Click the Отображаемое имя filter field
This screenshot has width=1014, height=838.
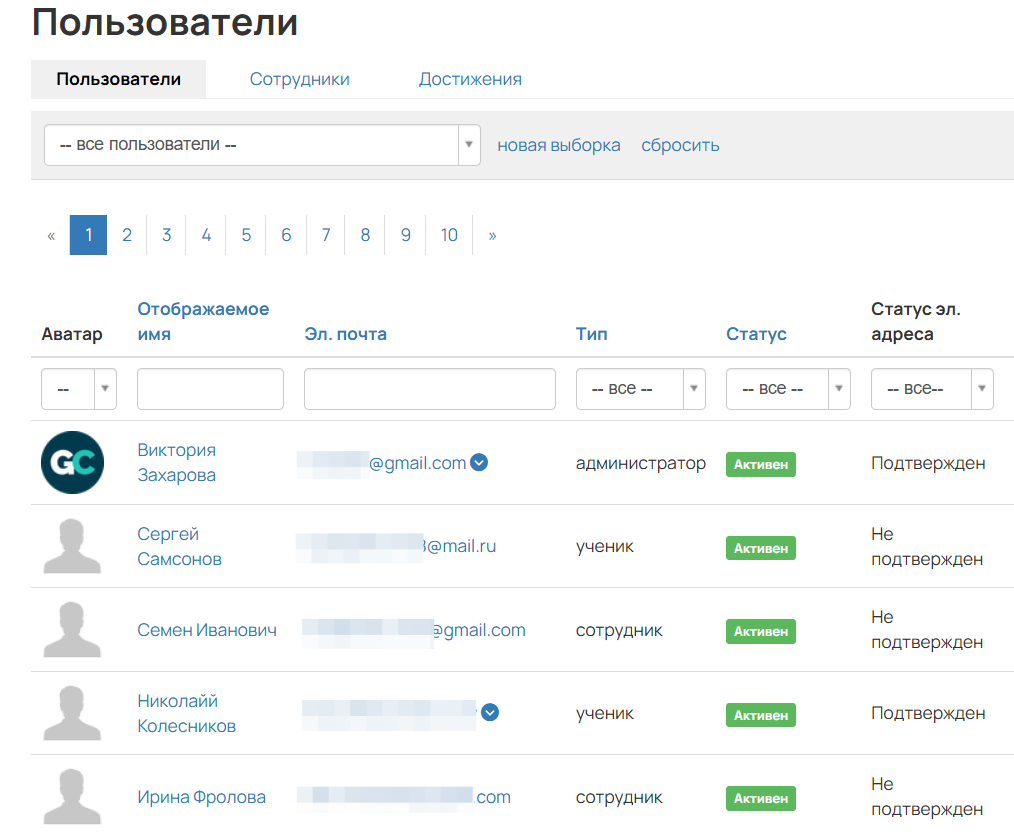coord(210,388)
